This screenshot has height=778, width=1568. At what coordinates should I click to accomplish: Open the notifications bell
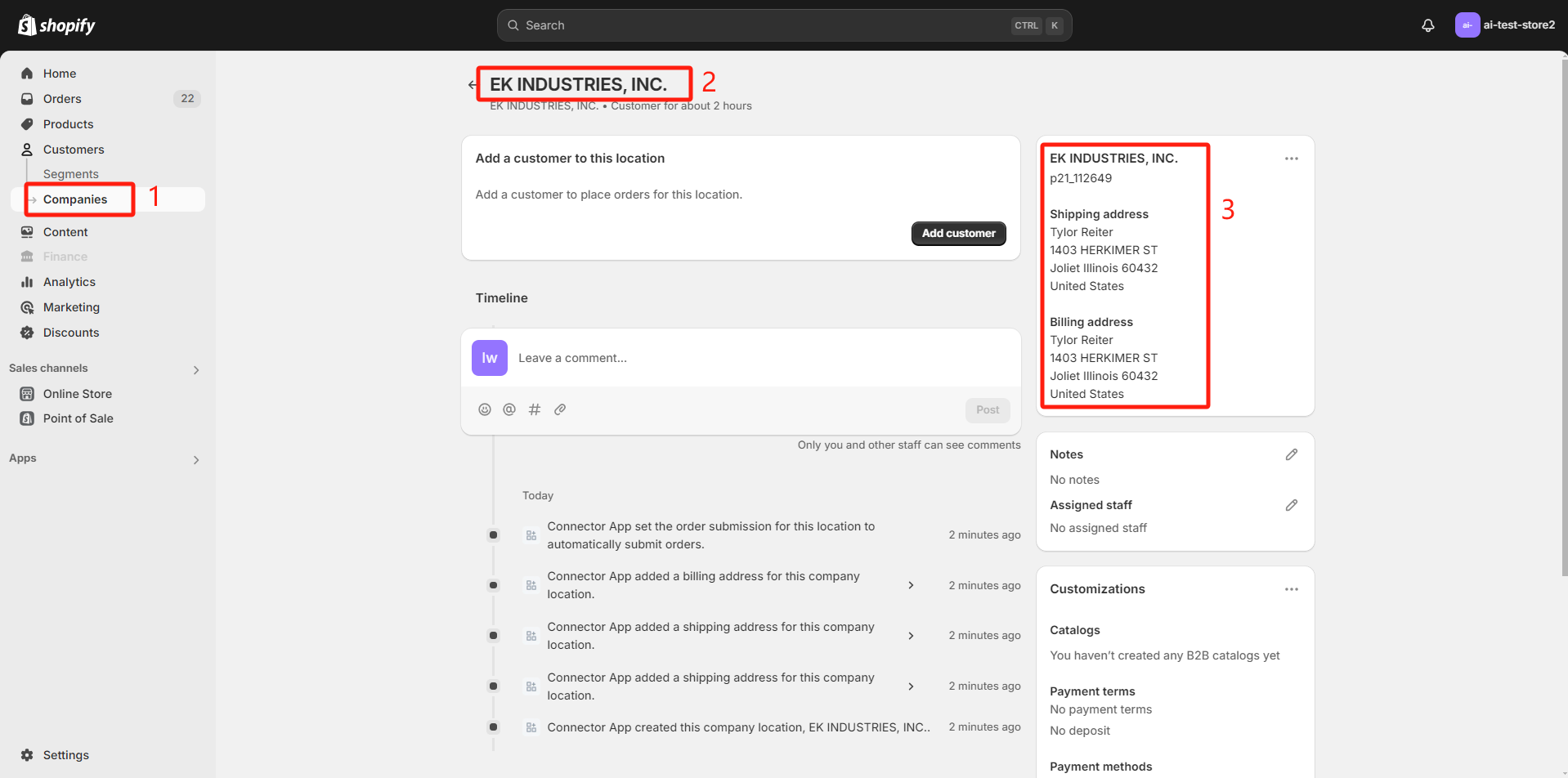point(1428,25)
